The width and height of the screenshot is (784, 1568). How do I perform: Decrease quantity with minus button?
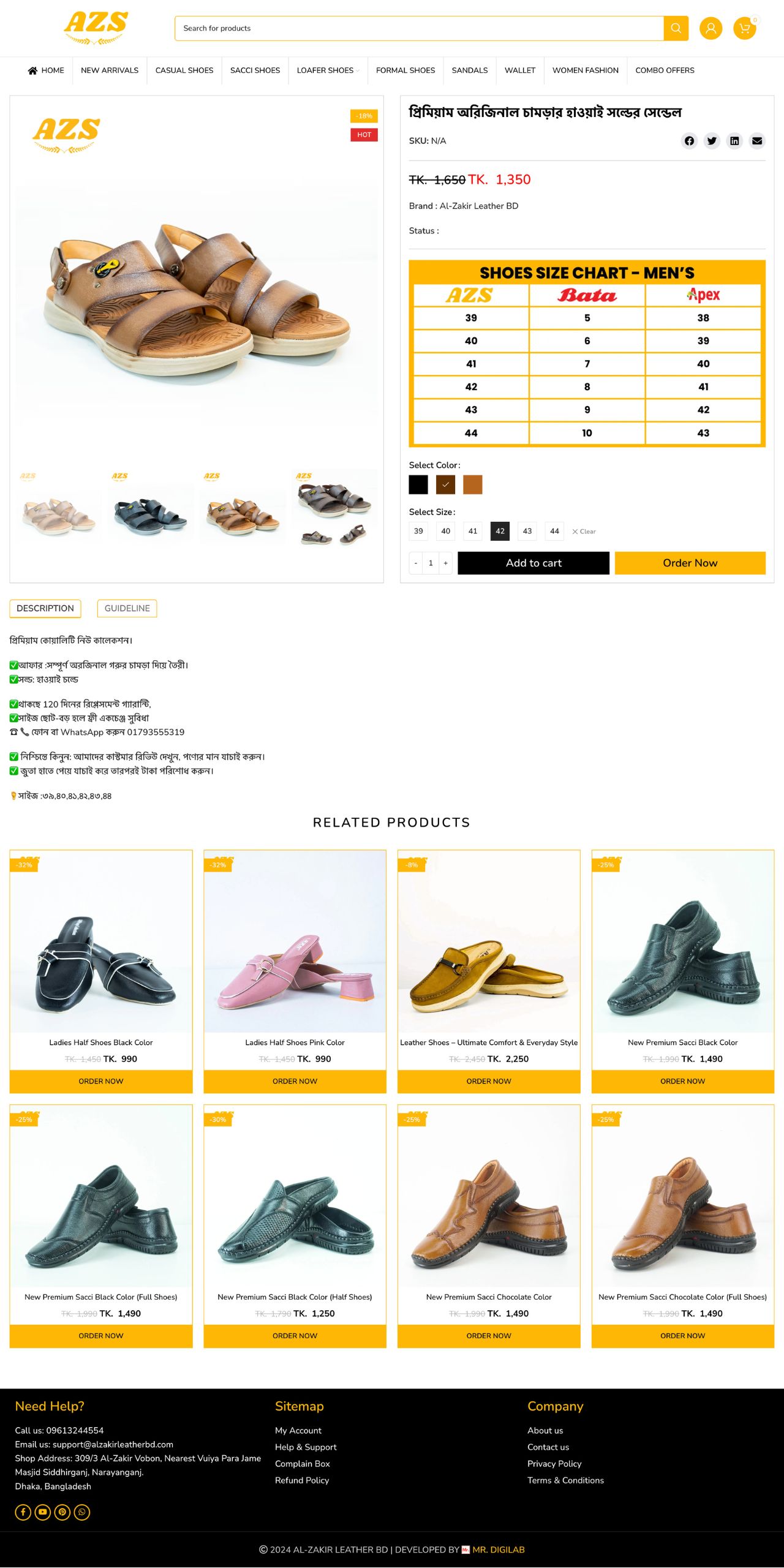pyautogui.click(x=416, y=563)
